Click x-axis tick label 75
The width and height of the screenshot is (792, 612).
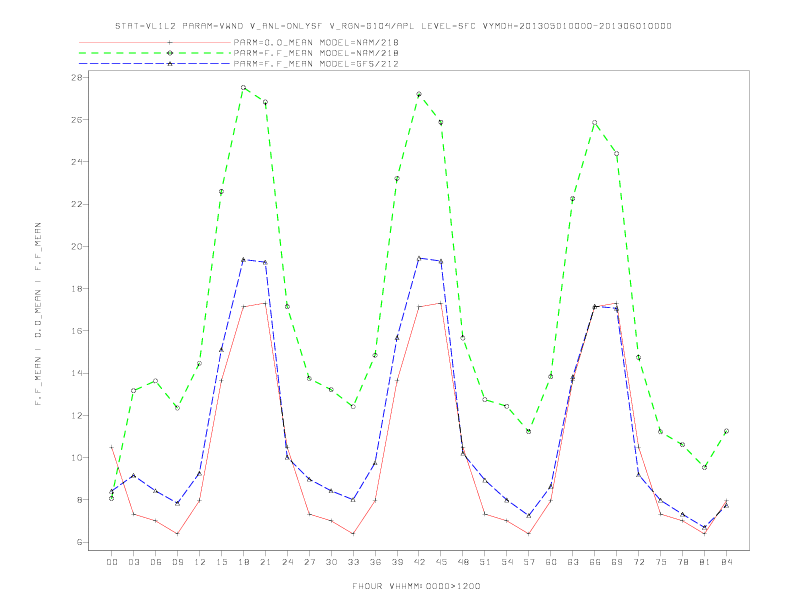pyautogui.click(x=661, y=562)
